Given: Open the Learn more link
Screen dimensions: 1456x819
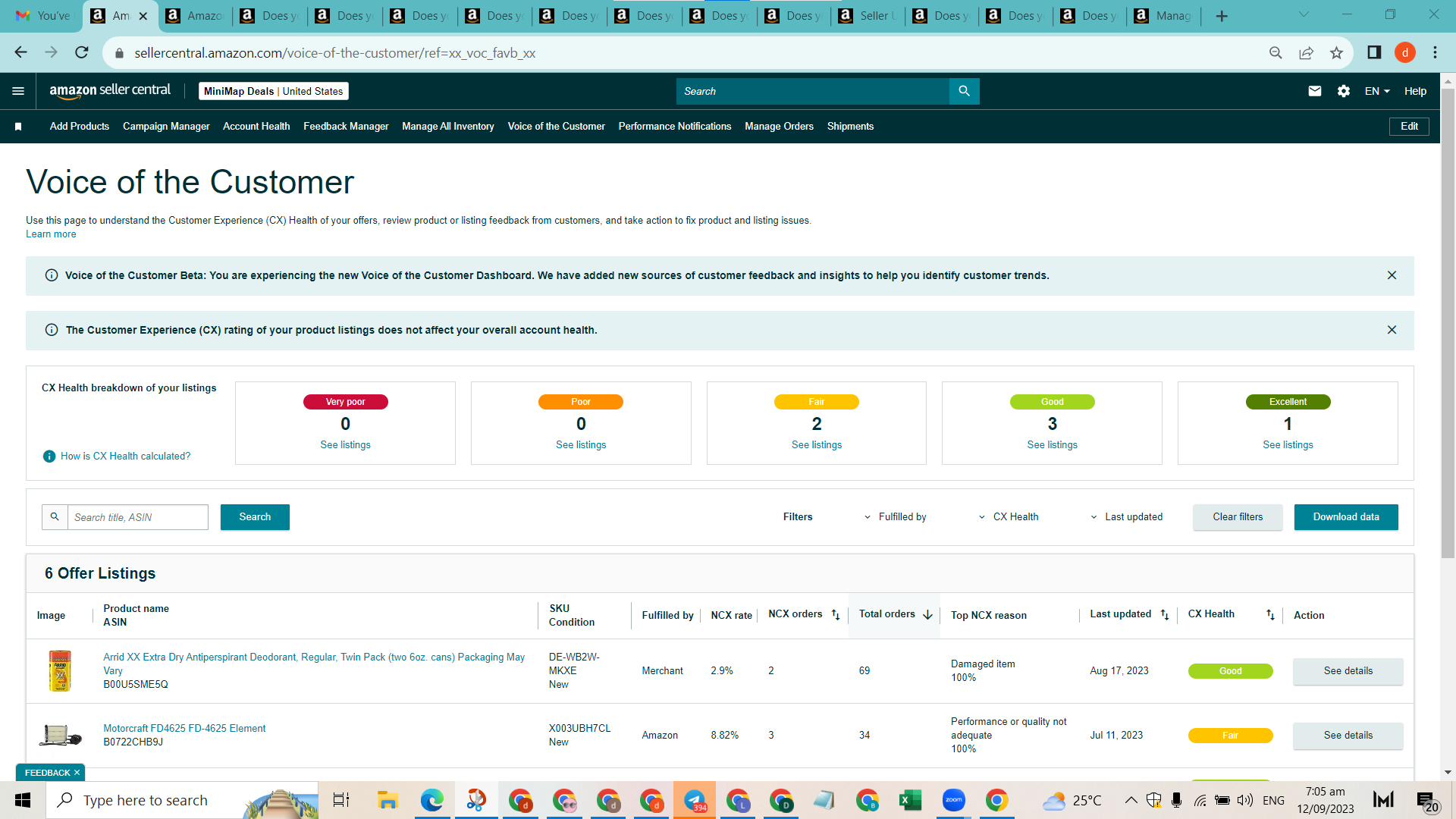Looking at the screenshot, I should click(51, 234).
